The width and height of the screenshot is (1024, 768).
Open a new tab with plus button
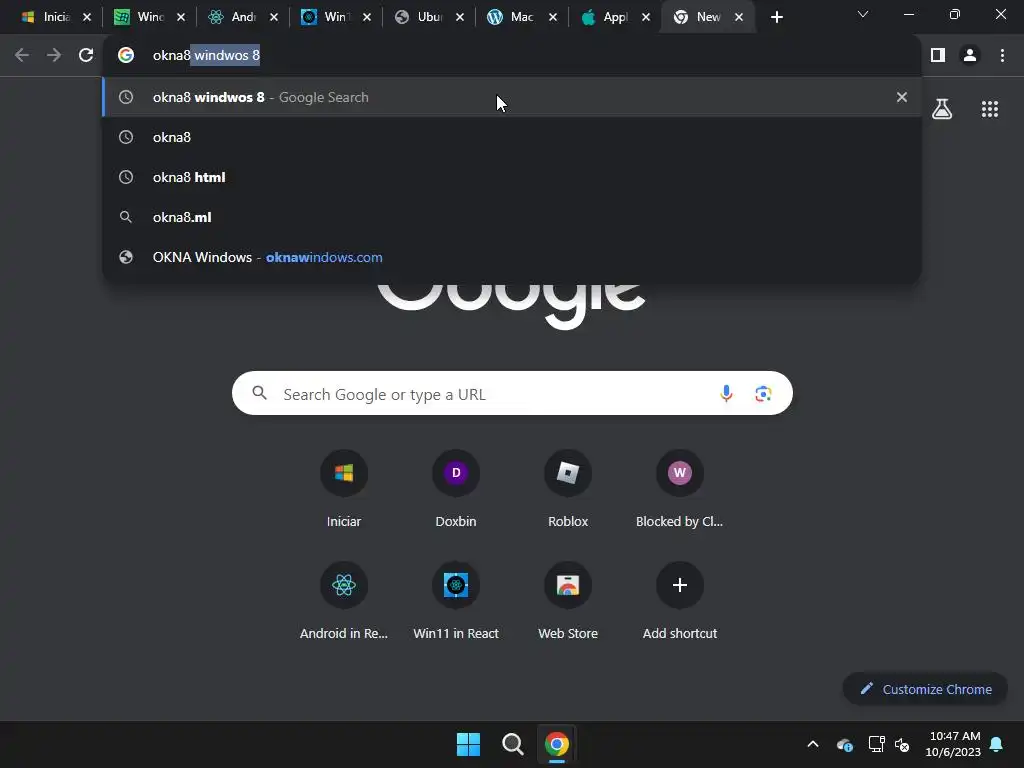776,18
